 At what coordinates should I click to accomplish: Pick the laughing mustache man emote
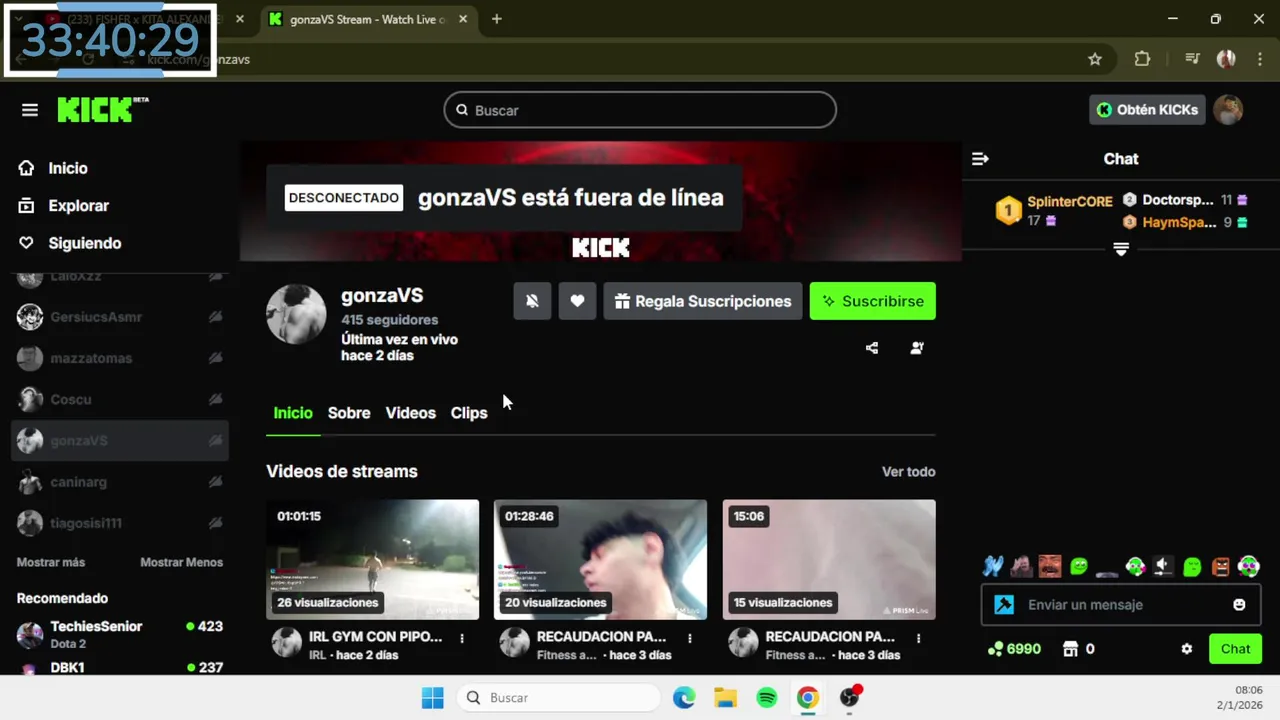1049,567
